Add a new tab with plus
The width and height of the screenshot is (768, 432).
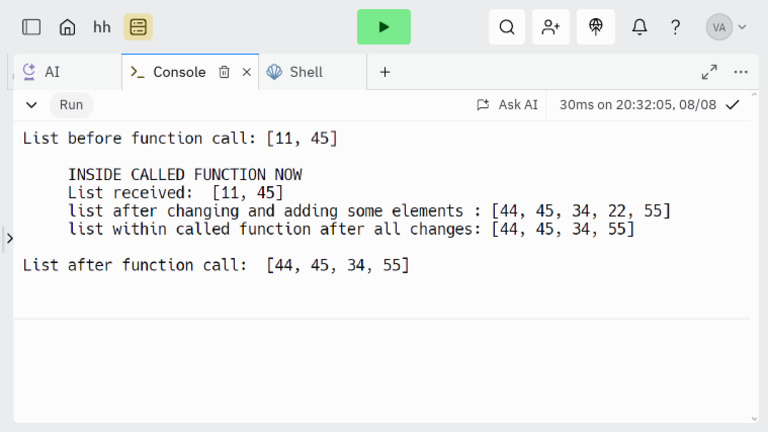coord(385,72)
